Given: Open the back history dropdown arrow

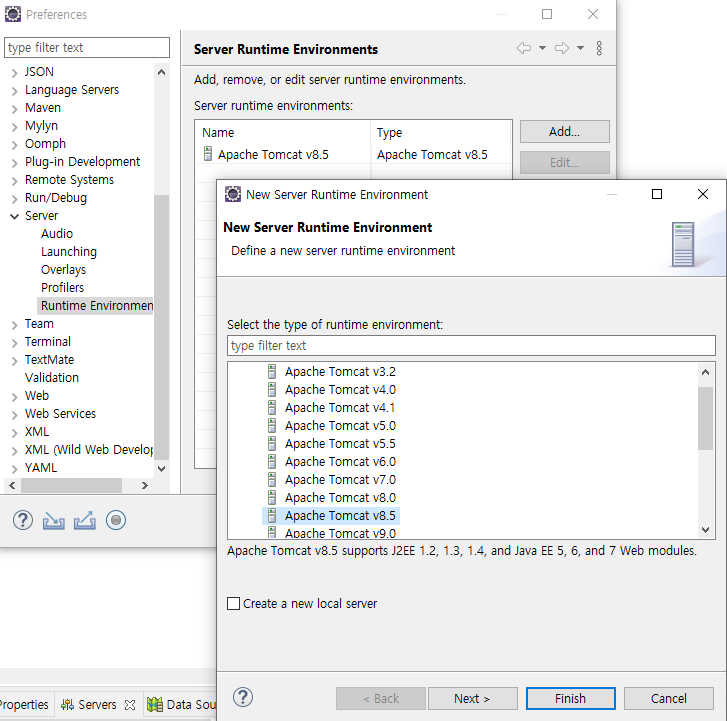Looking at the screenshot, I should (542, 48).
